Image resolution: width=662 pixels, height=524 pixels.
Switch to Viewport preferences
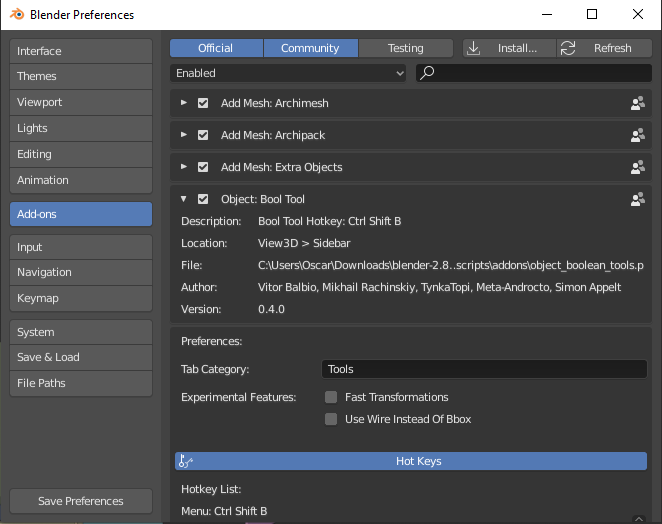tap(81, 102)
